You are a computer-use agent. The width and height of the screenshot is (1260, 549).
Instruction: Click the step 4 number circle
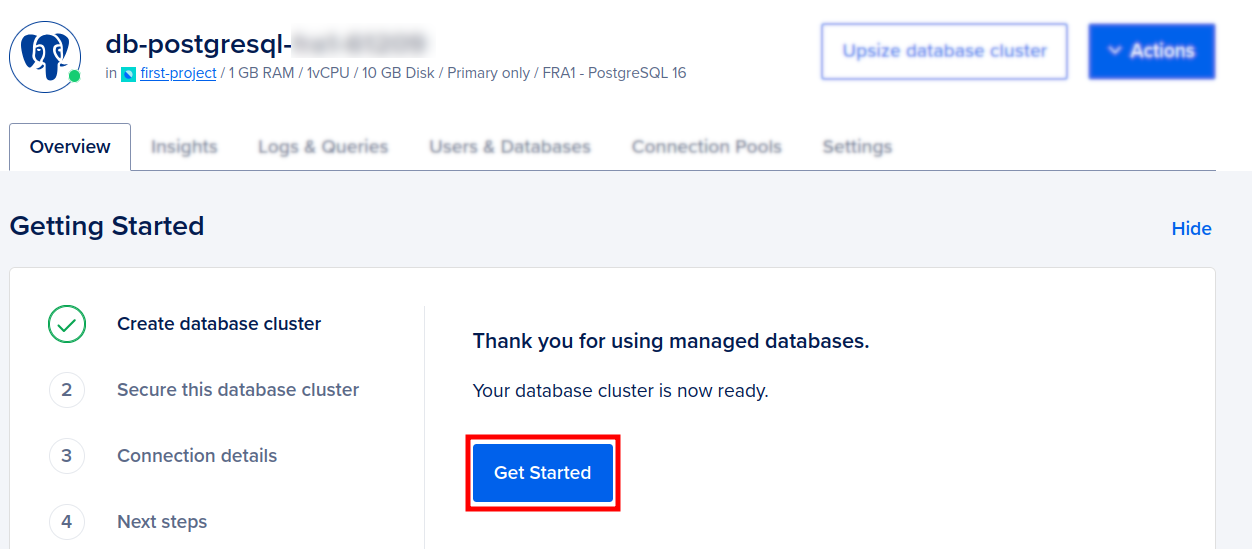coord(67,522)
